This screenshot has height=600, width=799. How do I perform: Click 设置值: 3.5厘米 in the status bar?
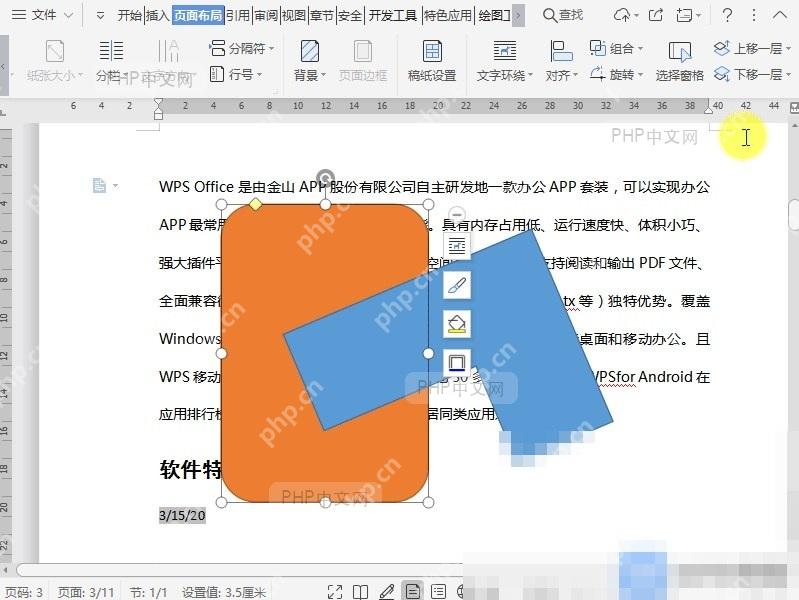pos(224,592)
